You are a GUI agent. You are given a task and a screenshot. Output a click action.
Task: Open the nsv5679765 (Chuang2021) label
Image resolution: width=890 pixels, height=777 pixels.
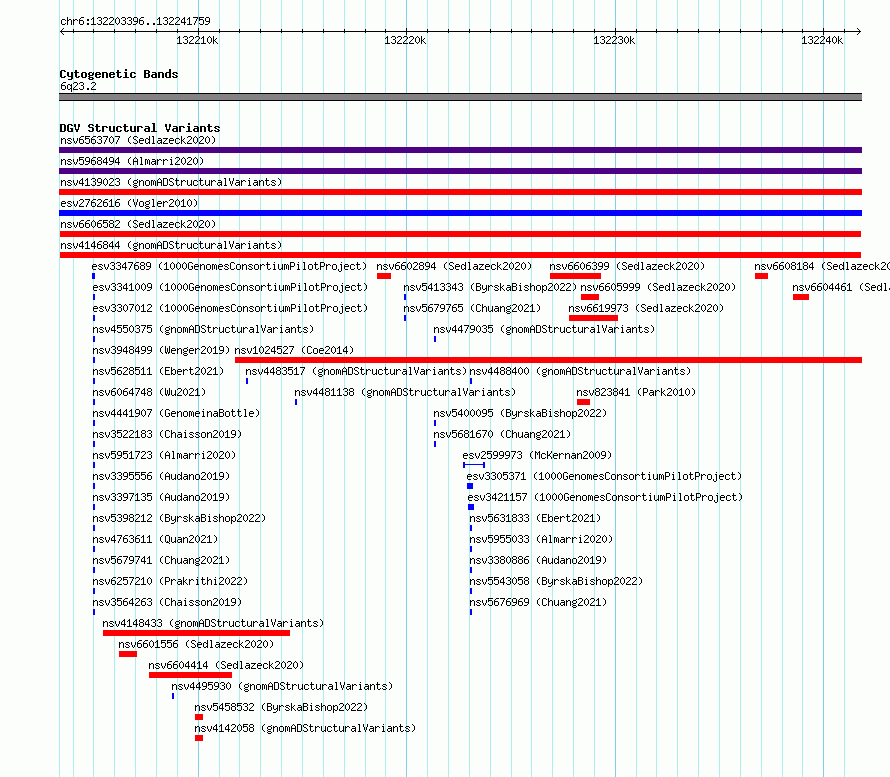472,308
